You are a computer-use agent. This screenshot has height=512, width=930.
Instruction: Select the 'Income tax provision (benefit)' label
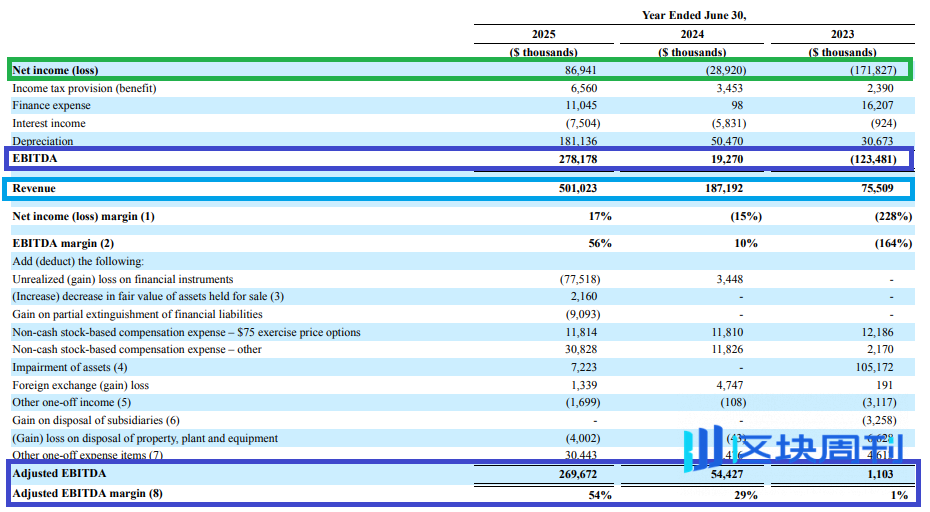coord(84,89)
